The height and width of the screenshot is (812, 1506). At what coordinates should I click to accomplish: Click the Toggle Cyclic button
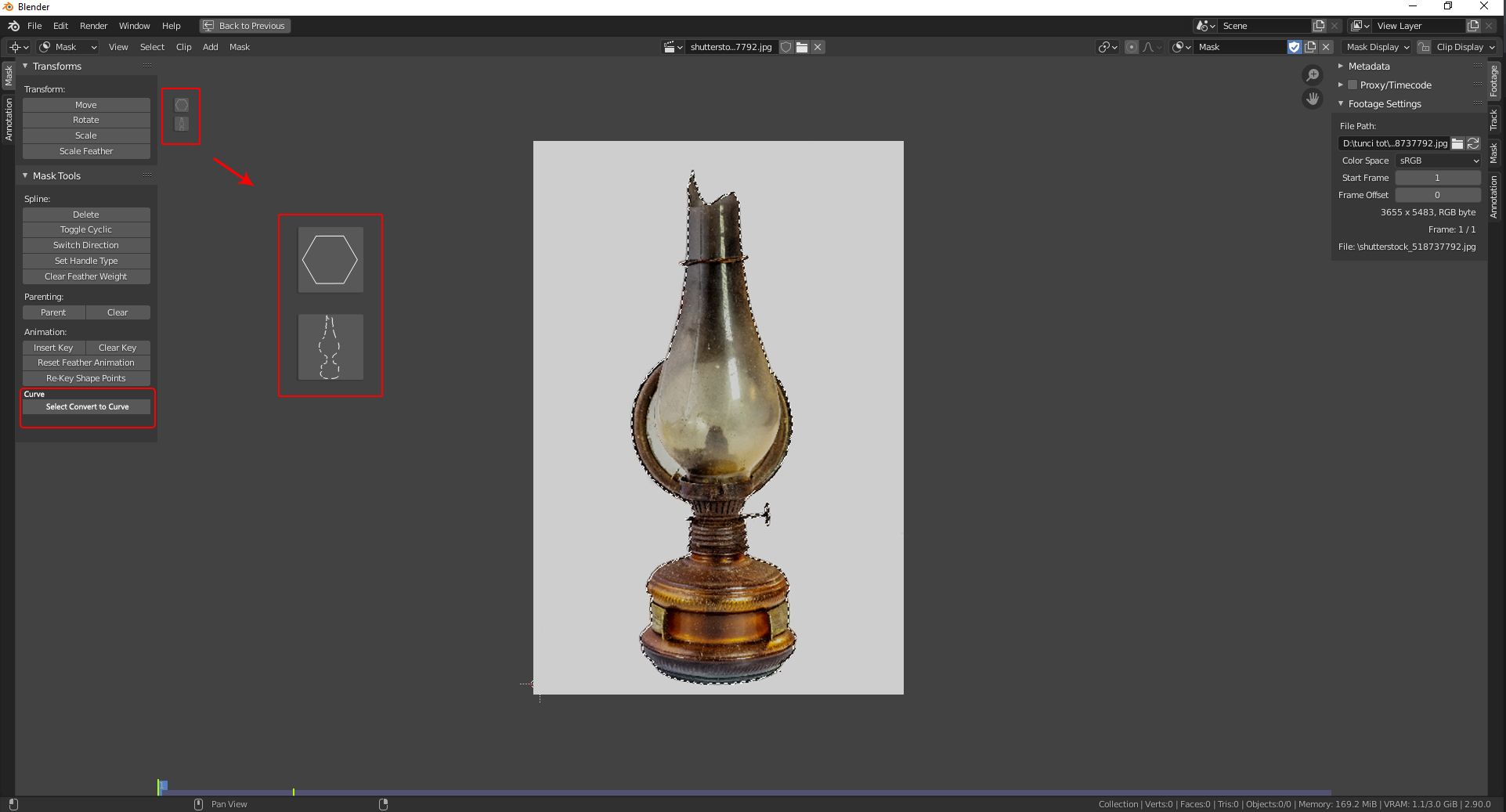(86, 229)
